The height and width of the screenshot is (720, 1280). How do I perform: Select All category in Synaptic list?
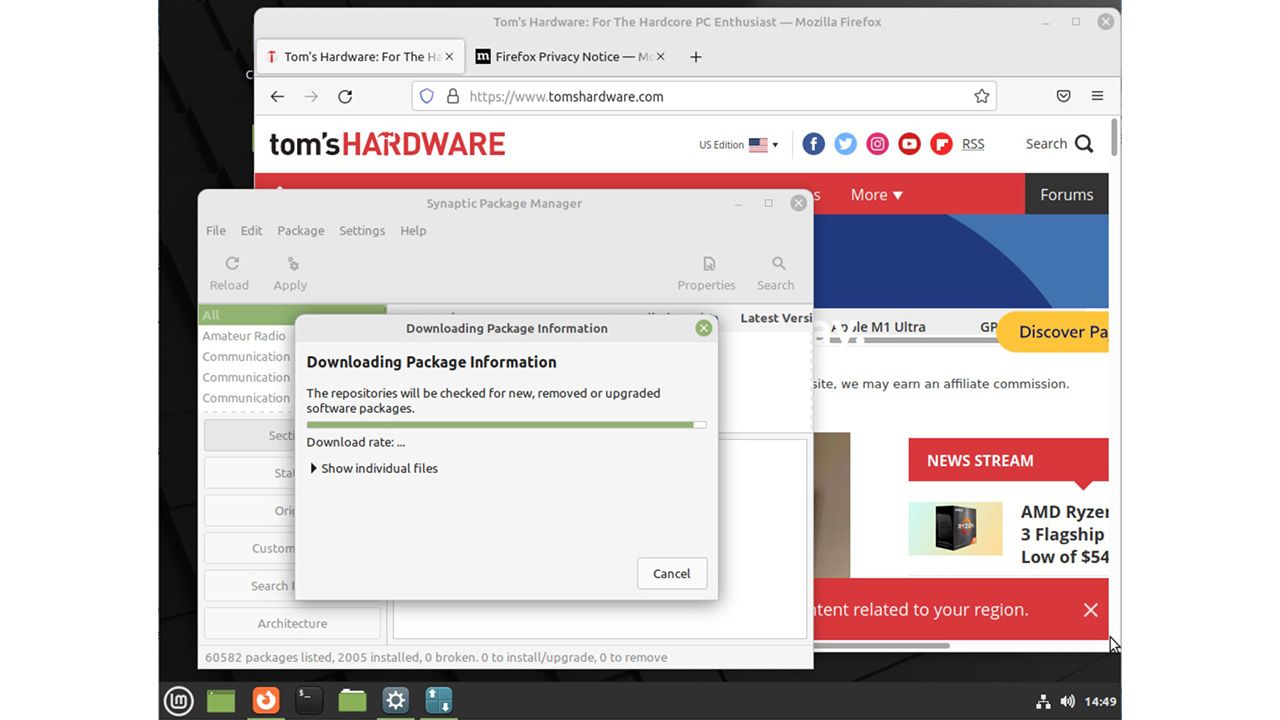[292, 315]
